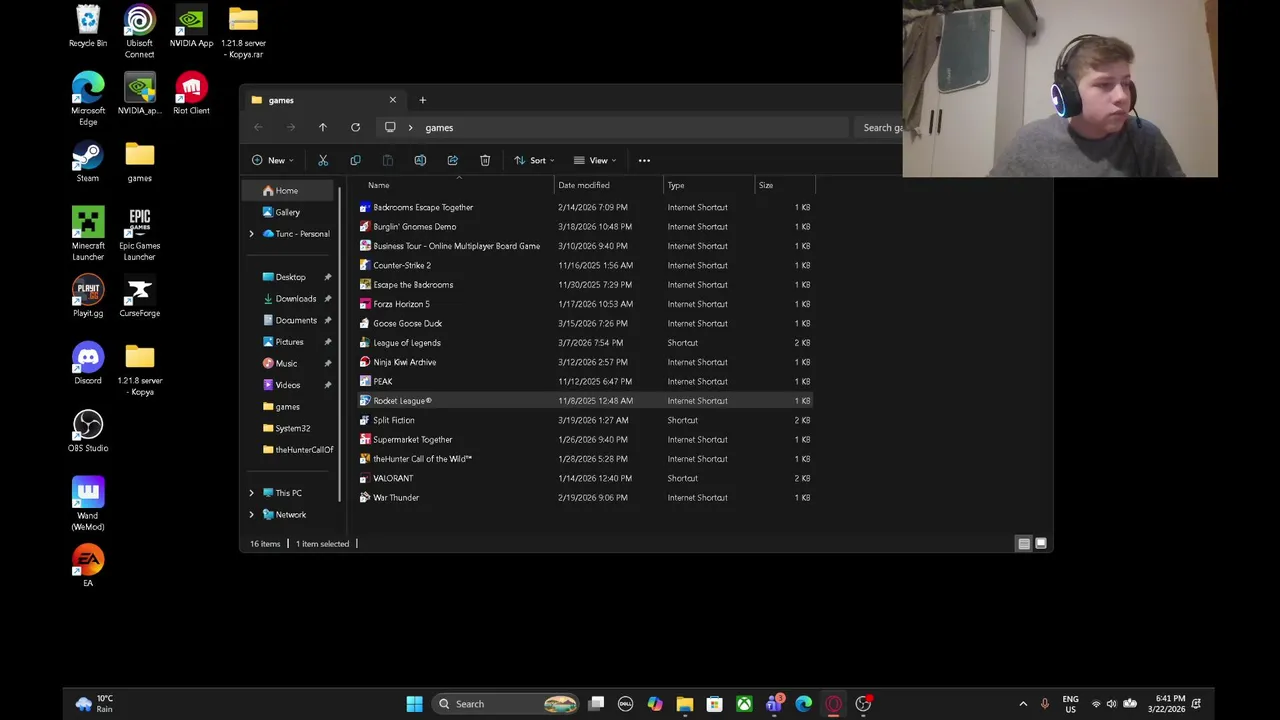1280x720 pixels.
Task: Open Dell app from taskbar
Action: (625, 704)
